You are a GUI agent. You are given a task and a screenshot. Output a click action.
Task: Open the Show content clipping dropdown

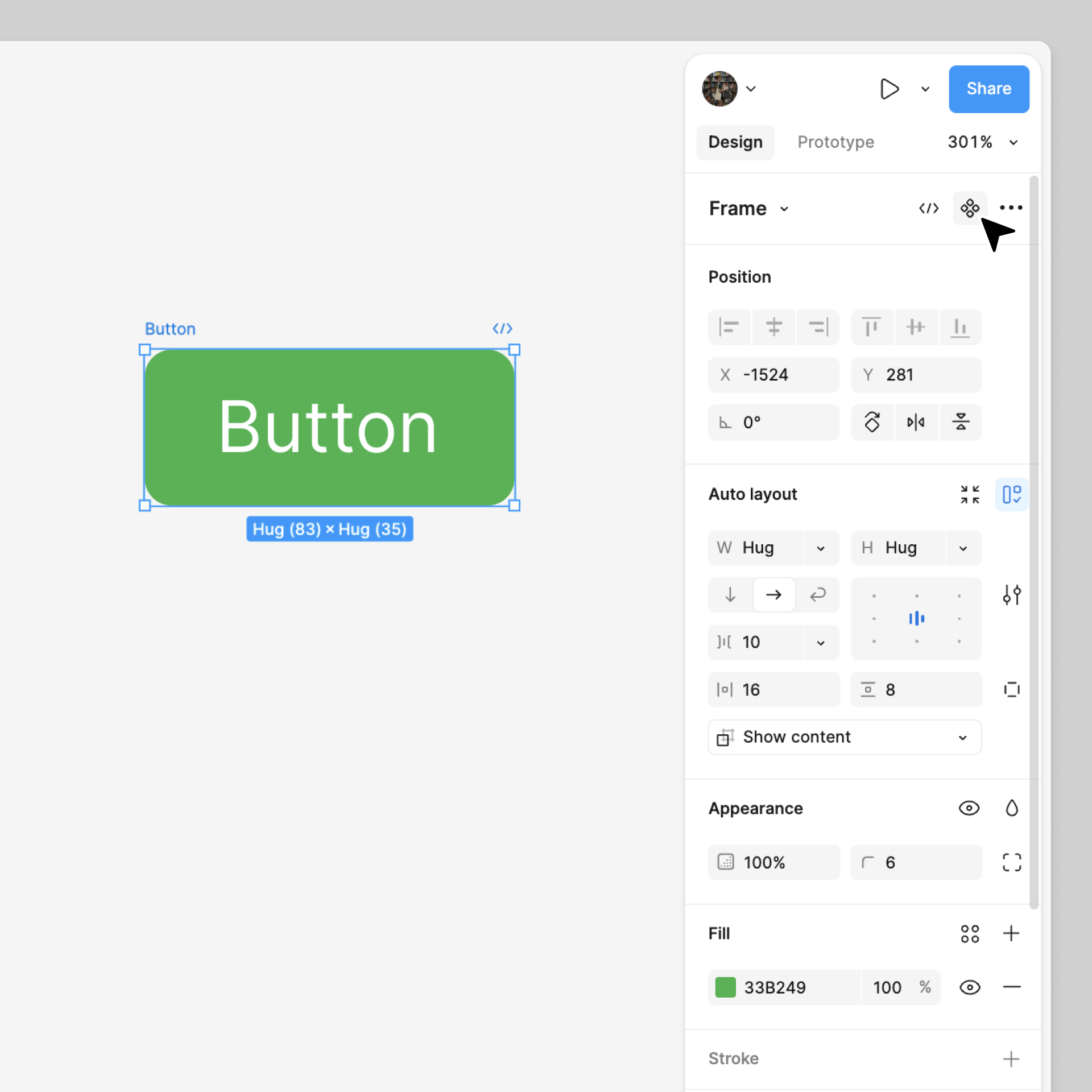[844, 737]
